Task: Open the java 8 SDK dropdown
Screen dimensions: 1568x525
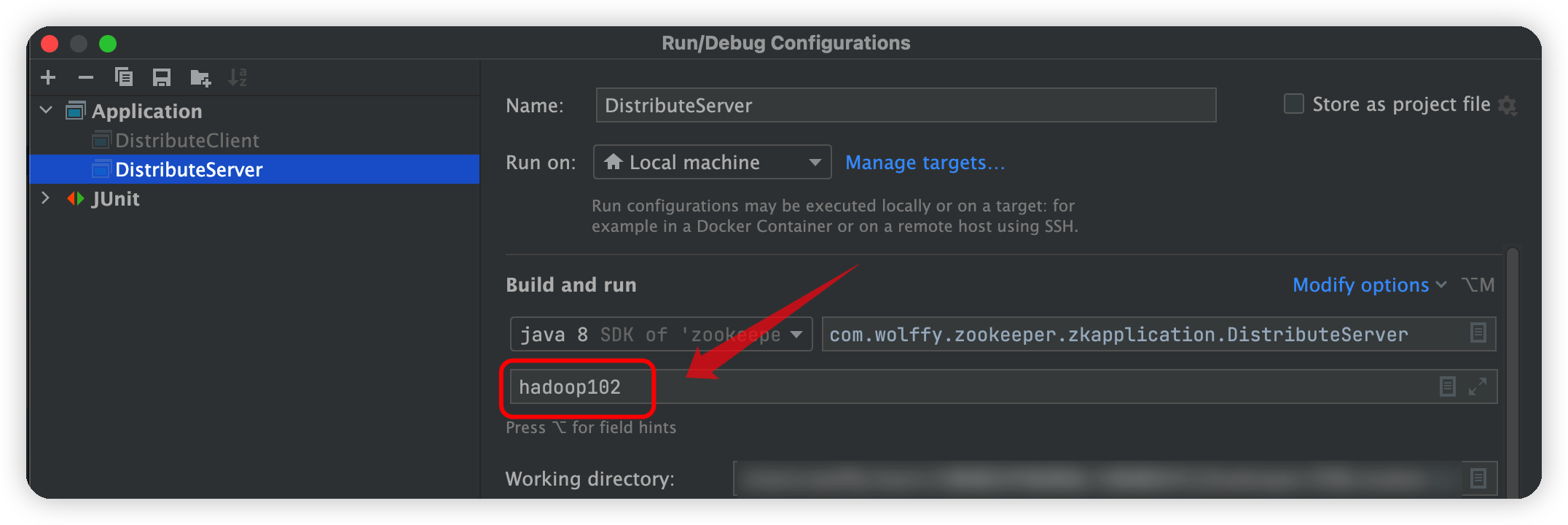Action: (661, 334)
